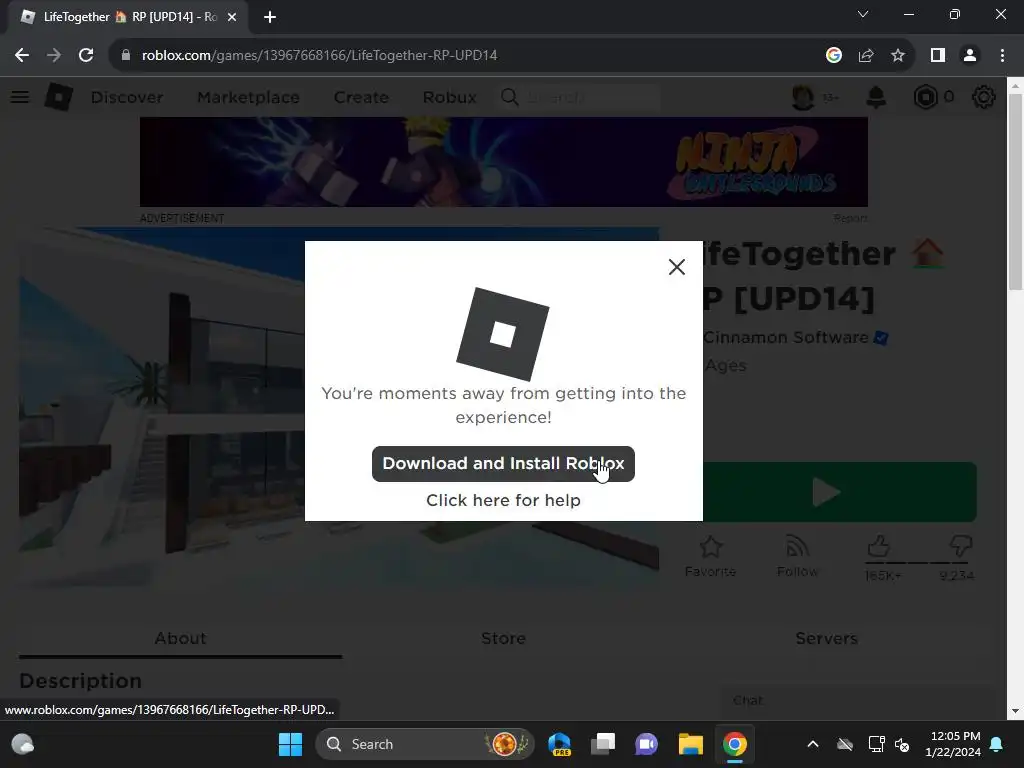1024x768 pixels.
Task: Open the Chrome profile icon
Action: click(x=970, y=56)
